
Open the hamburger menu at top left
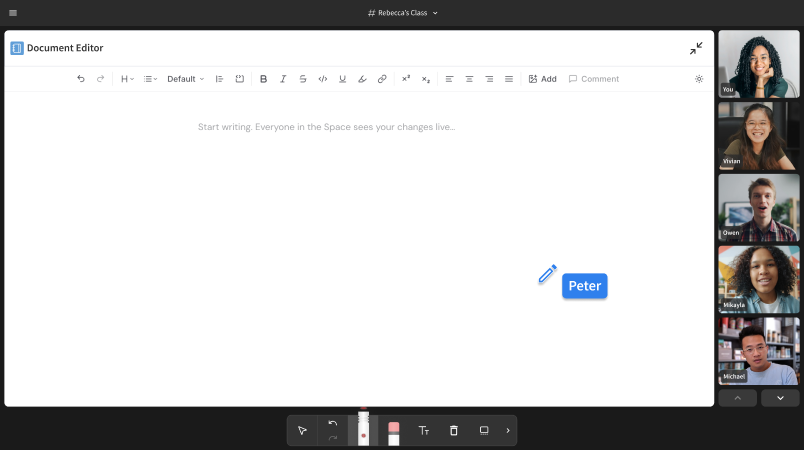click(13, 13)
